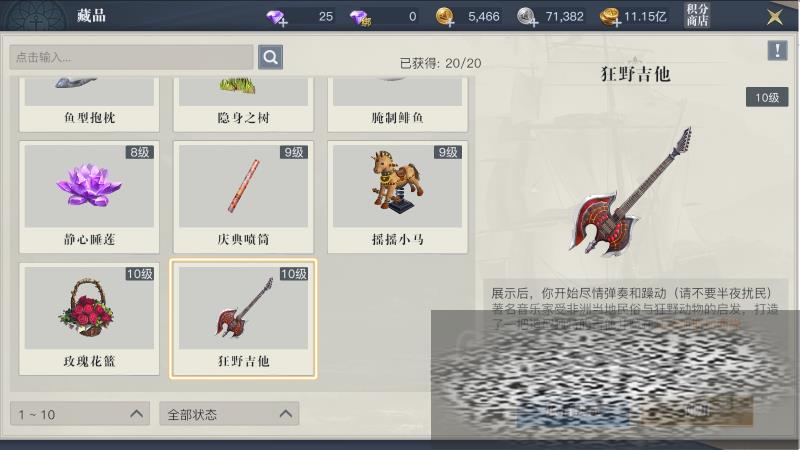The height and width of the screenshot is (450, 800).
Task: Select the 静心睡莲 lotus item
Action: pyautogui.click(x=89, y=197)
